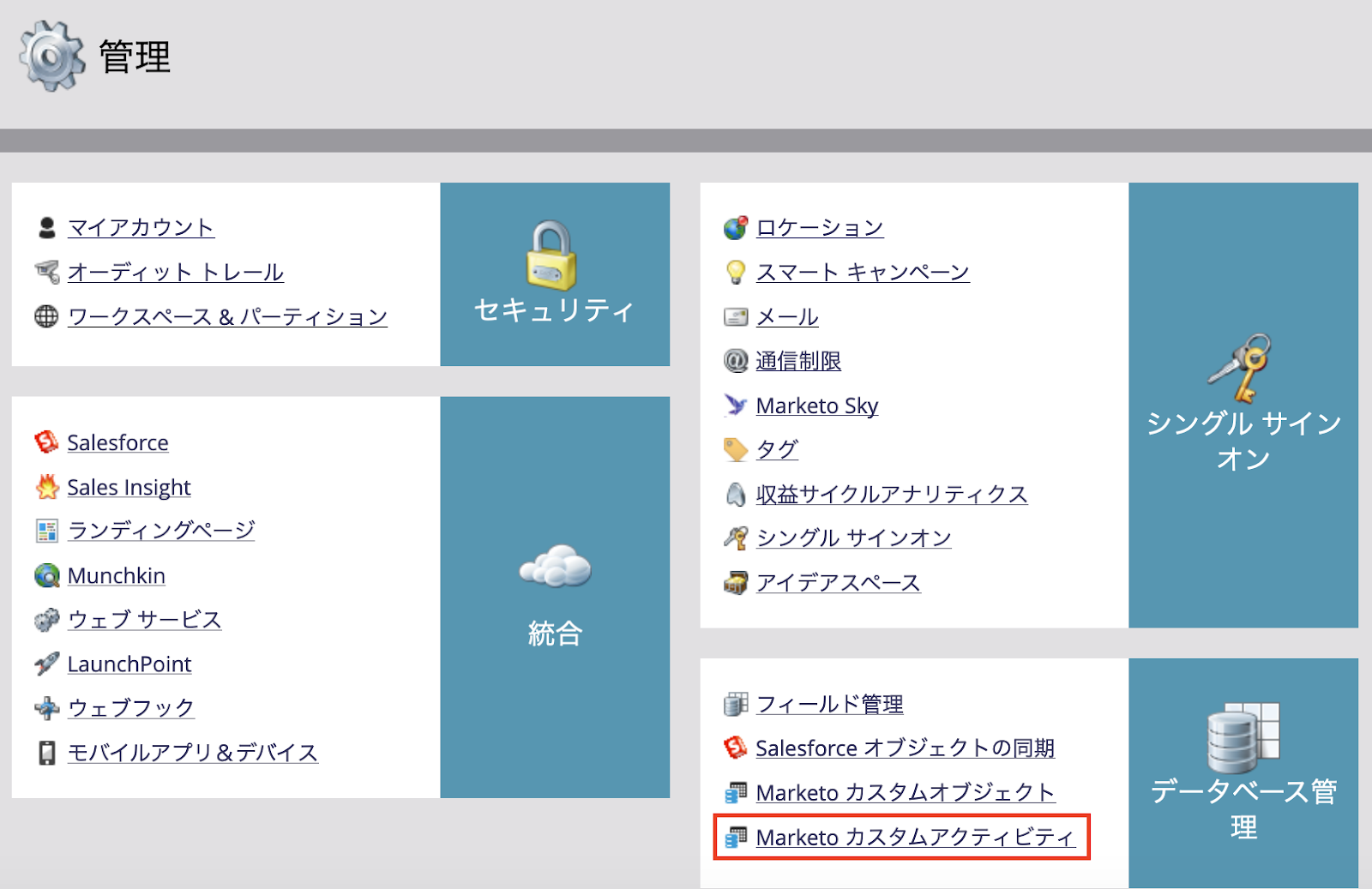Open the フィールド管理 link
The image size is (1372, 889).
click(x=829, y=704)
